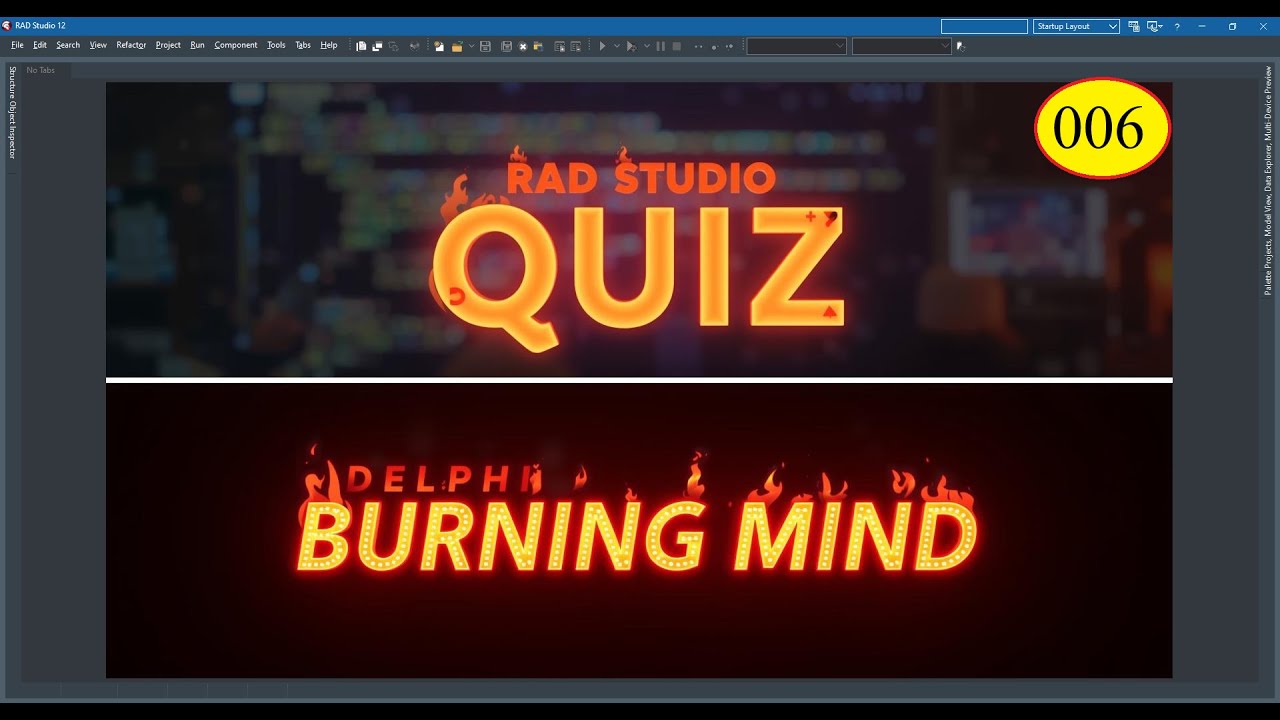This screenshot has width=1280, height=720.
Task: Click the Run play button
Action: pyautogui.click(x=602, y=46)
